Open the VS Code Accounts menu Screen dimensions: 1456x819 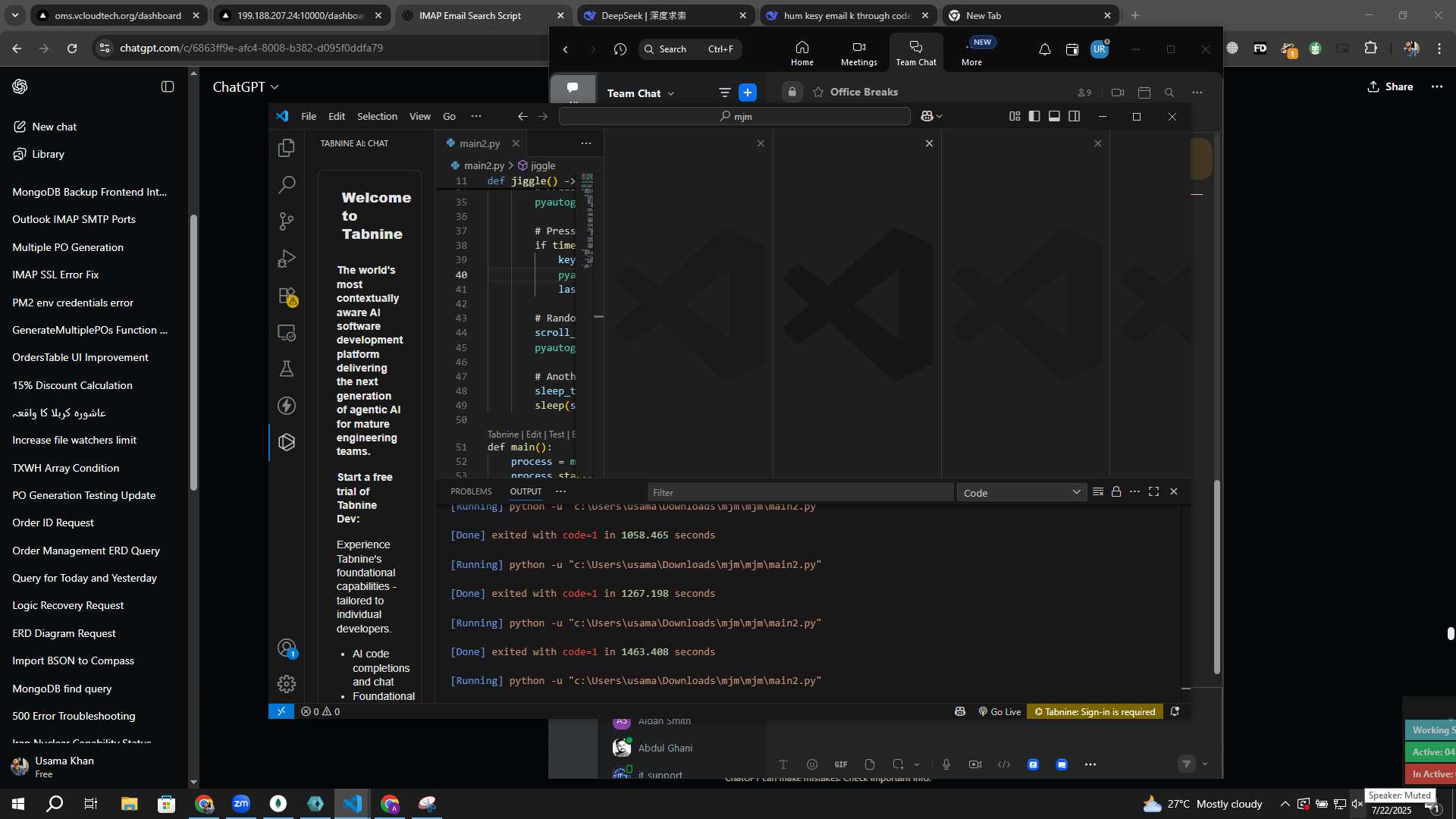point(287,648)
